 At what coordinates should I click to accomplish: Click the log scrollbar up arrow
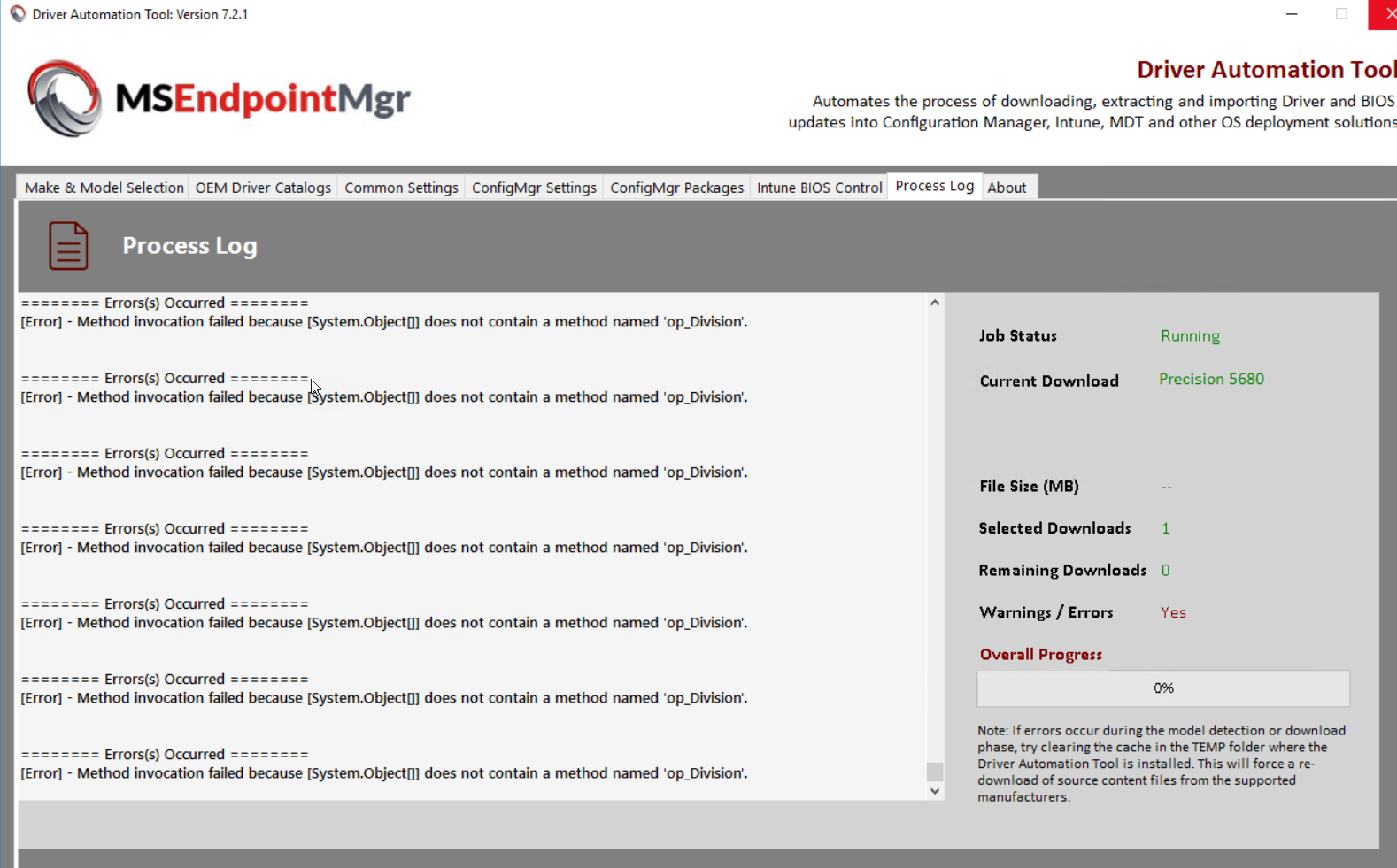coord(935,303)
